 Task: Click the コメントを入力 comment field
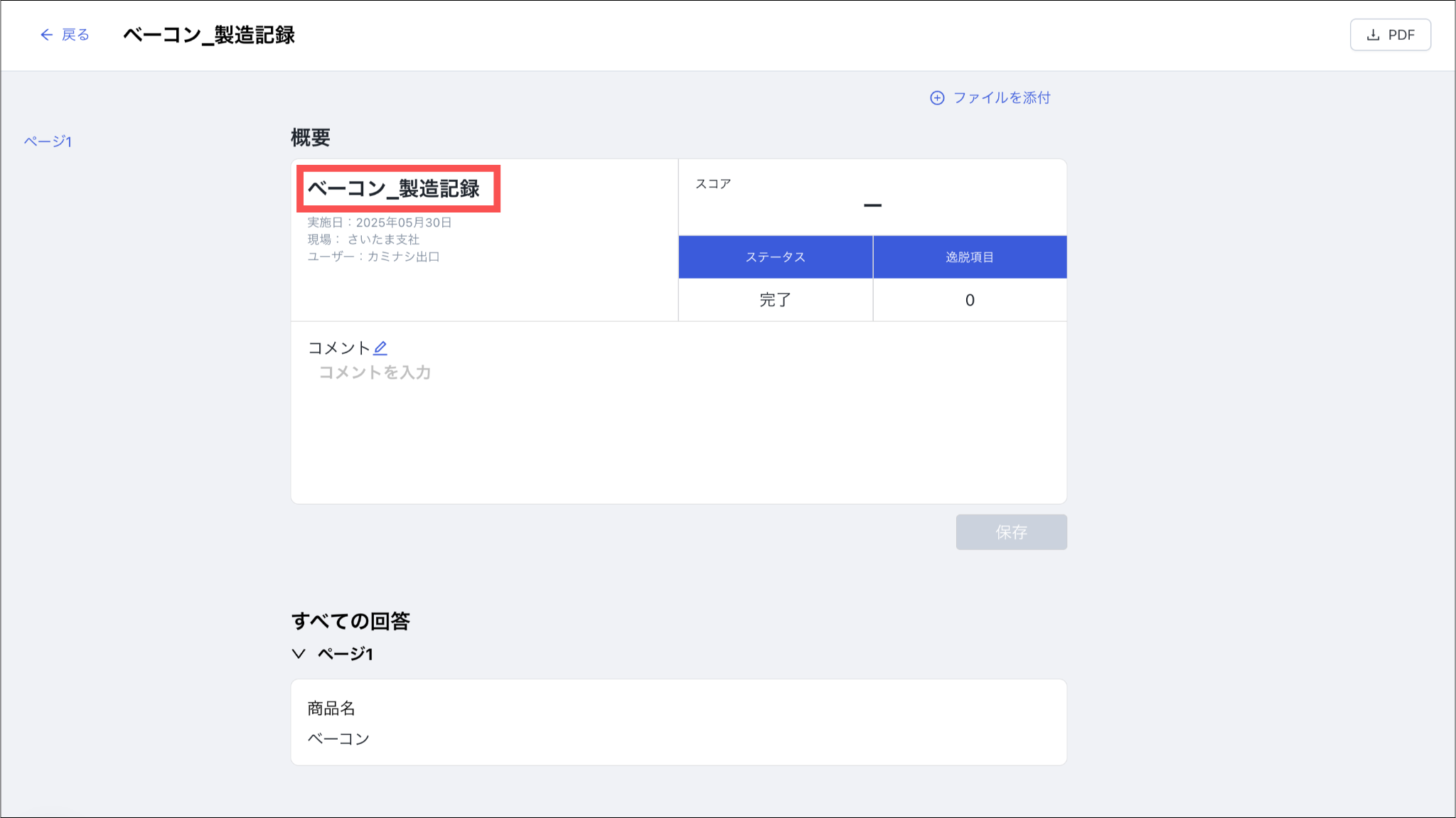[375, 372]
